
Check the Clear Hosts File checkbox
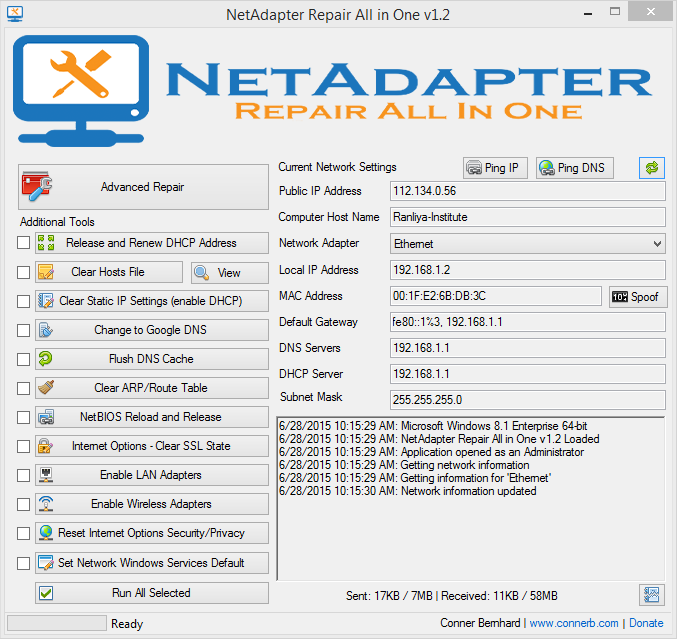click(23, 272)
